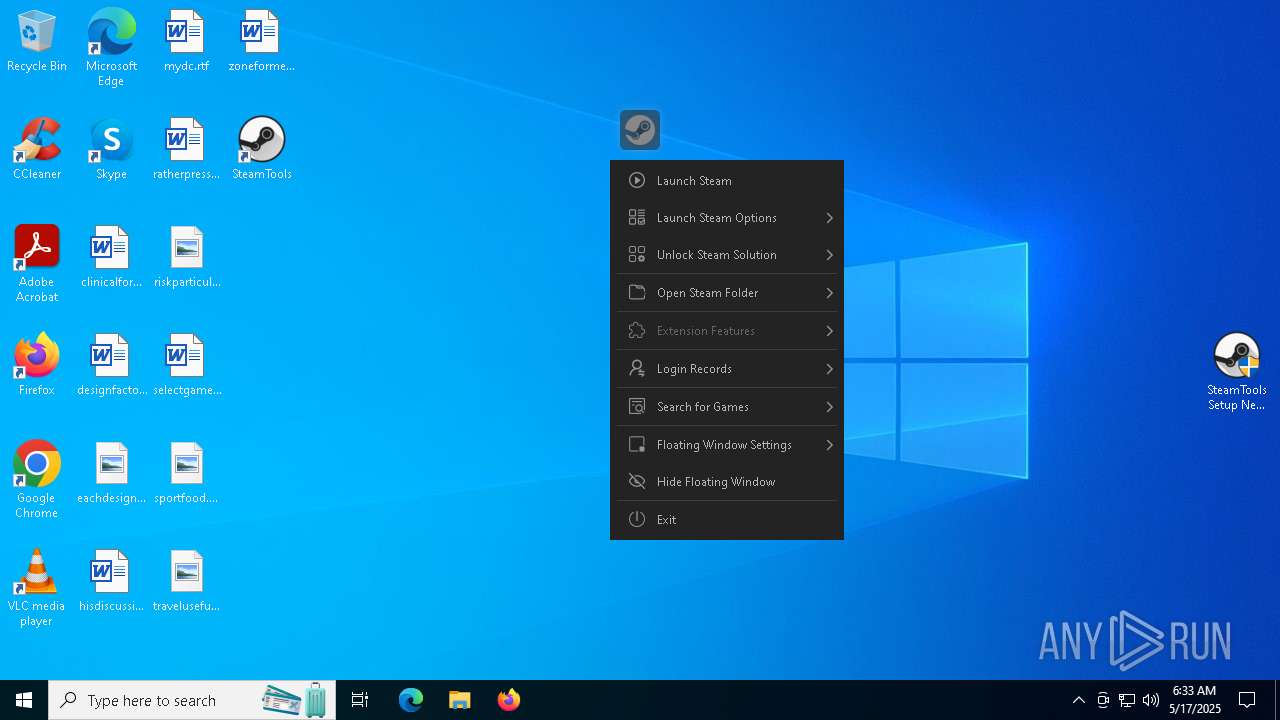The image size is (1280, 720).
Task: Open Search for Games submenu
Action: (727, 407)
